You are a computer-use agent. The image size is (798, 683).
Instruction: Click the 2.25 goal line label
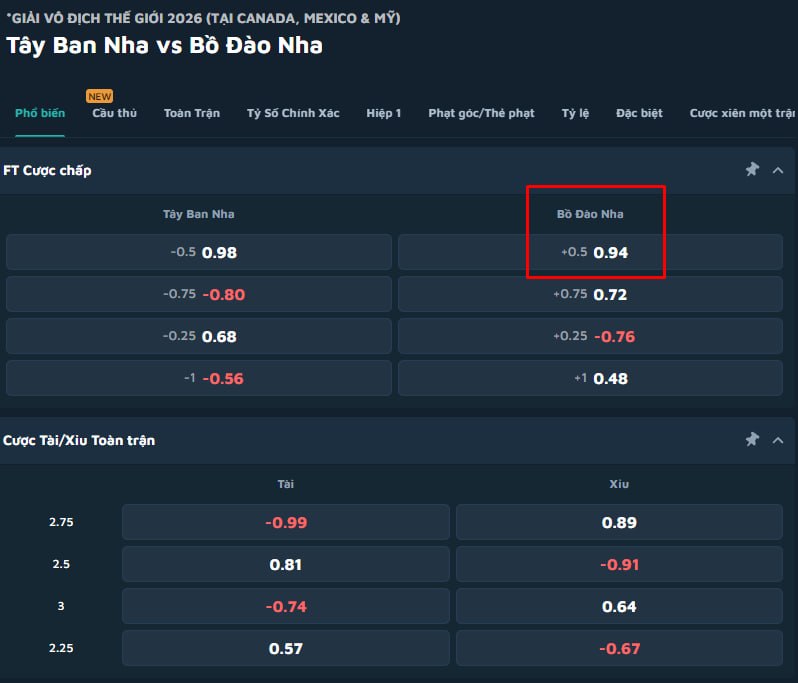coord(61,648)
